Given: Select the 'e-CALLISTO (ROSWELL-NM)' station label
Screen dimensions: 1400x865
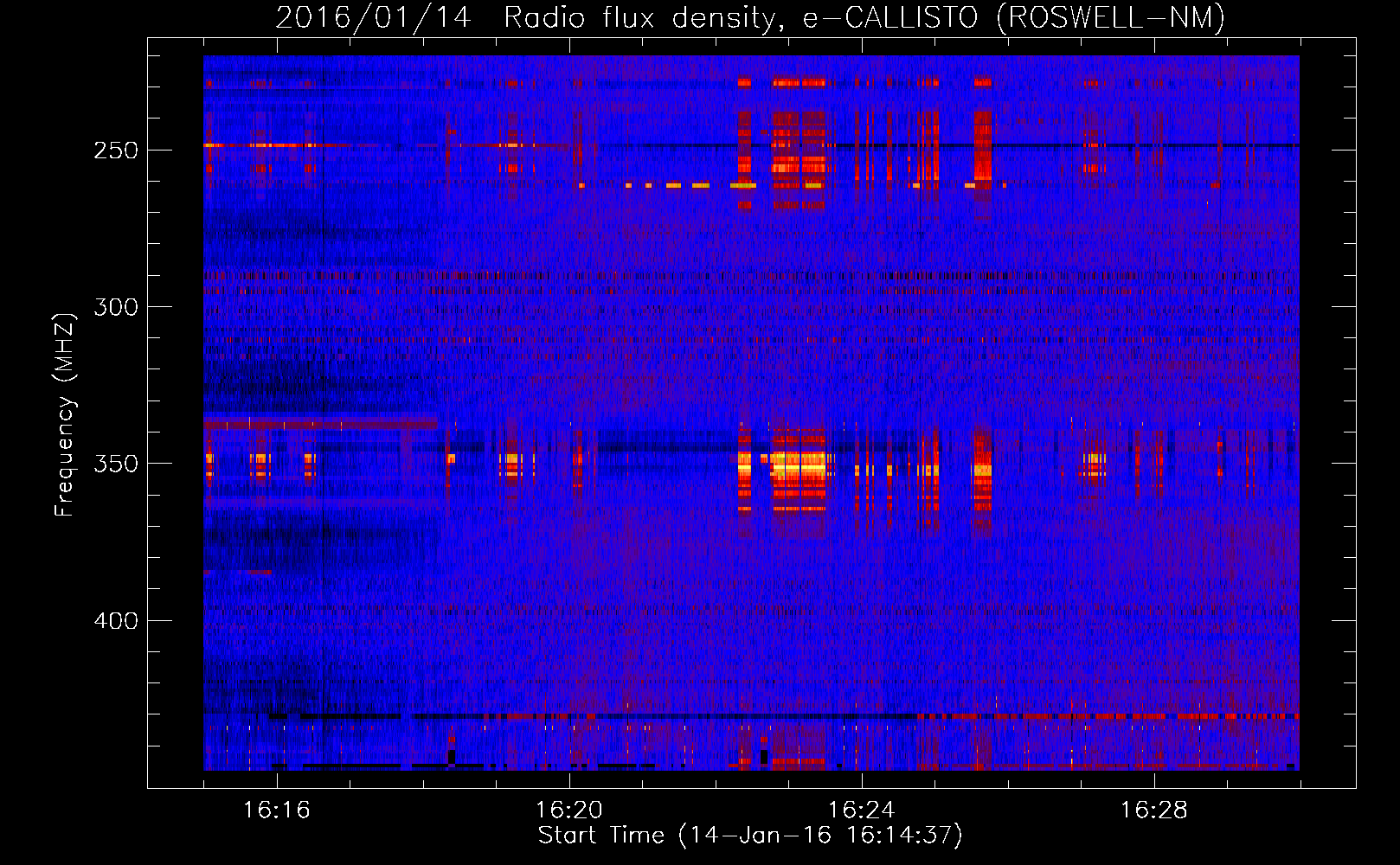Looking at the screenshot, I should pyautogui.click(x=1014, y=18).
